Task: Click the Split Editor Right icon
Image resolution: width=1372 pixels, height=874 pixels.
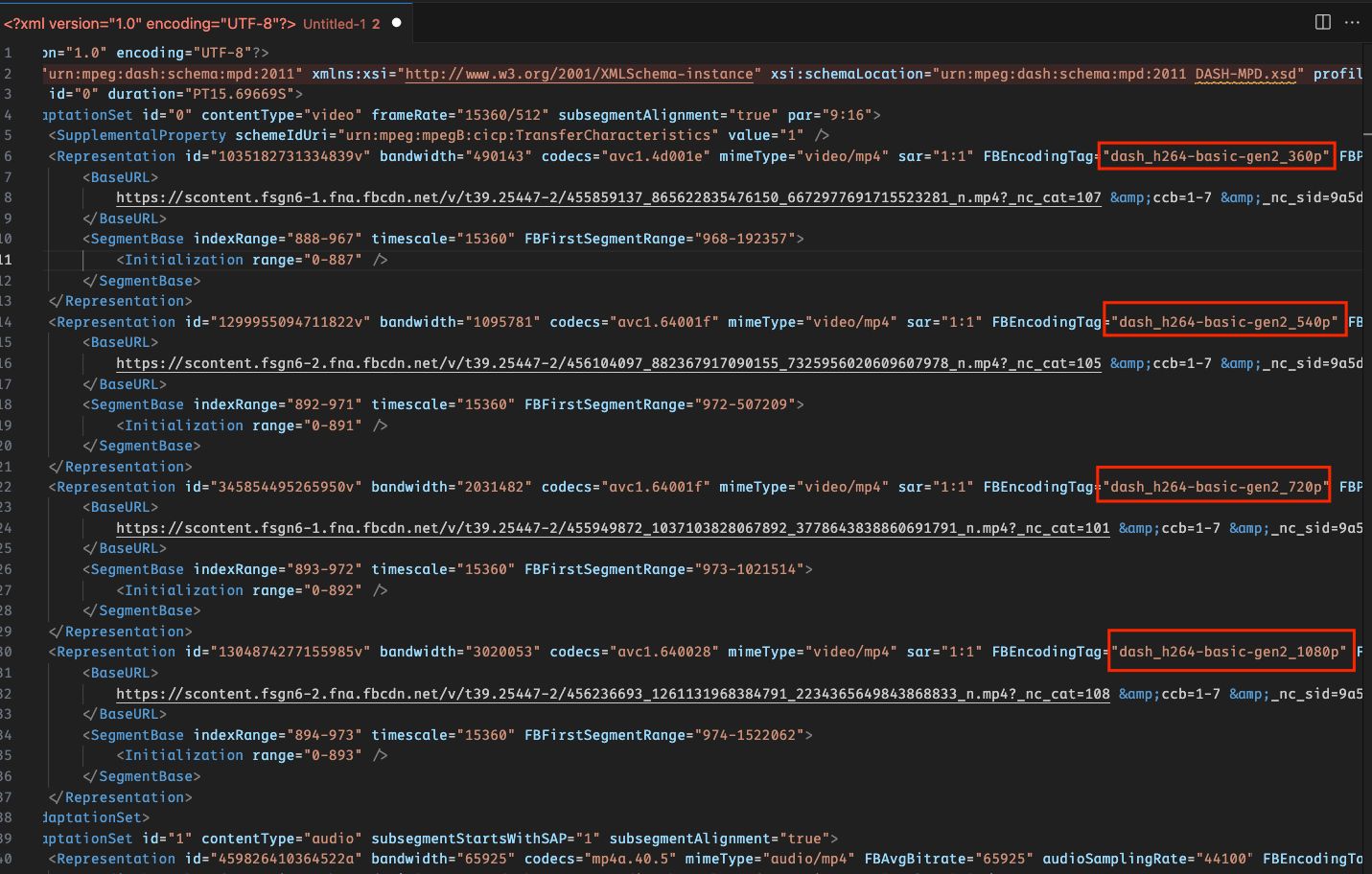Action: coord(1323,22)
